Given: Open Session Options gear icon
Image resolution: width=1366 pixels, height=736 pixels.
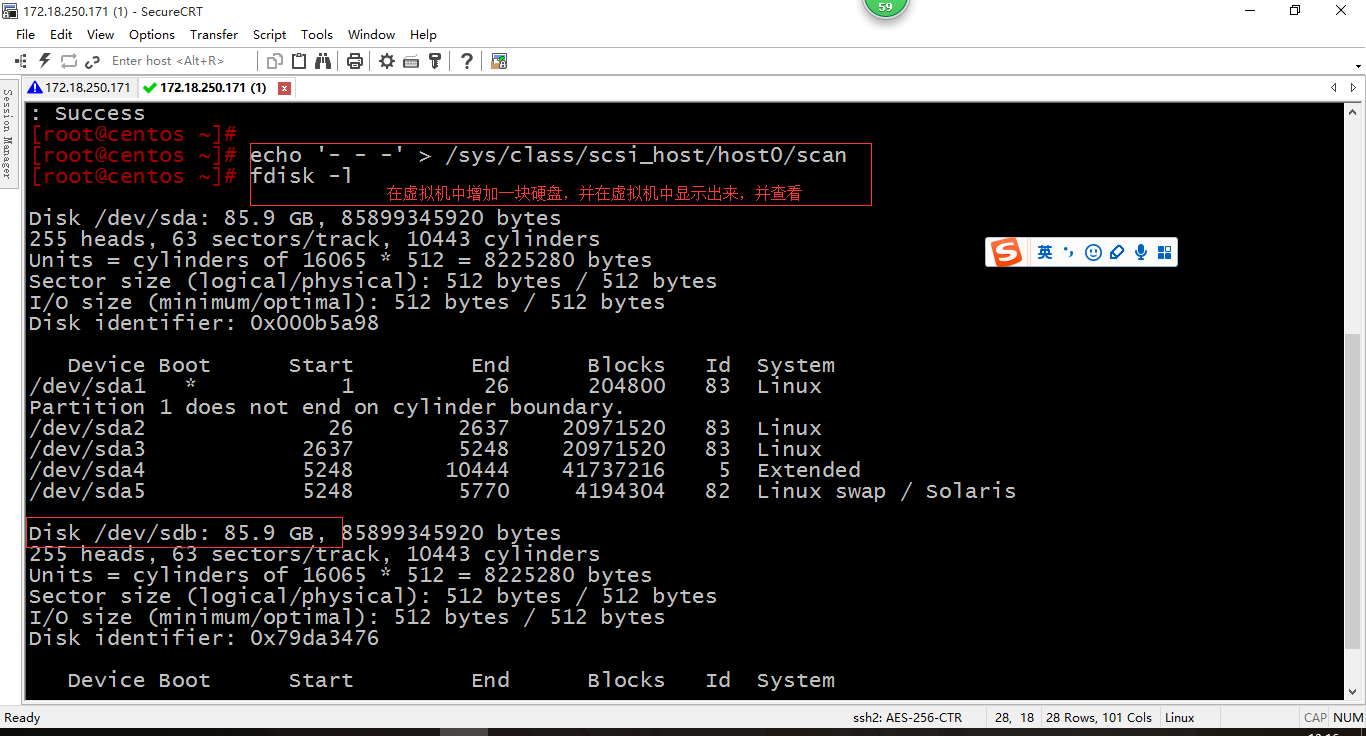Looking at the screenshot, I should tap(387, 61).
